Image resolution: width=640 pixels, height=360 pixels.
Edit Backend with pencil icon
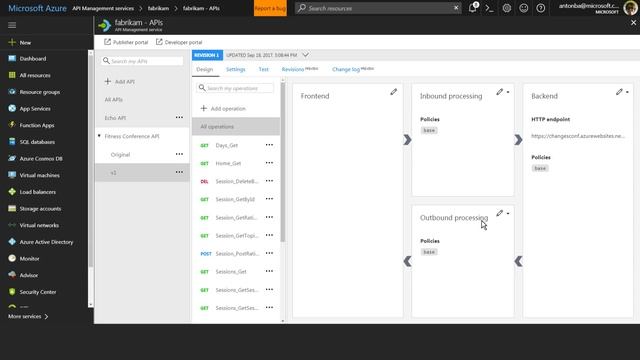(619, 92)
